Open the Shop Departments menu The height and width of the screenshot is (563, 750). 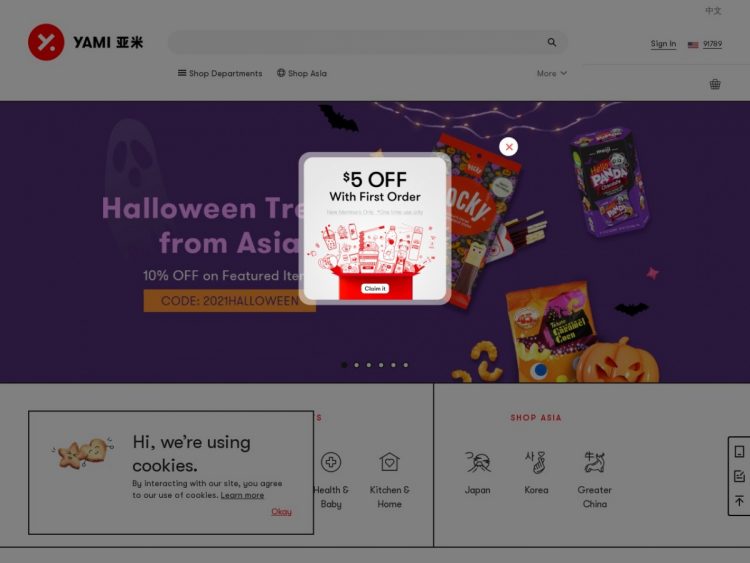[x=220, y=73]
